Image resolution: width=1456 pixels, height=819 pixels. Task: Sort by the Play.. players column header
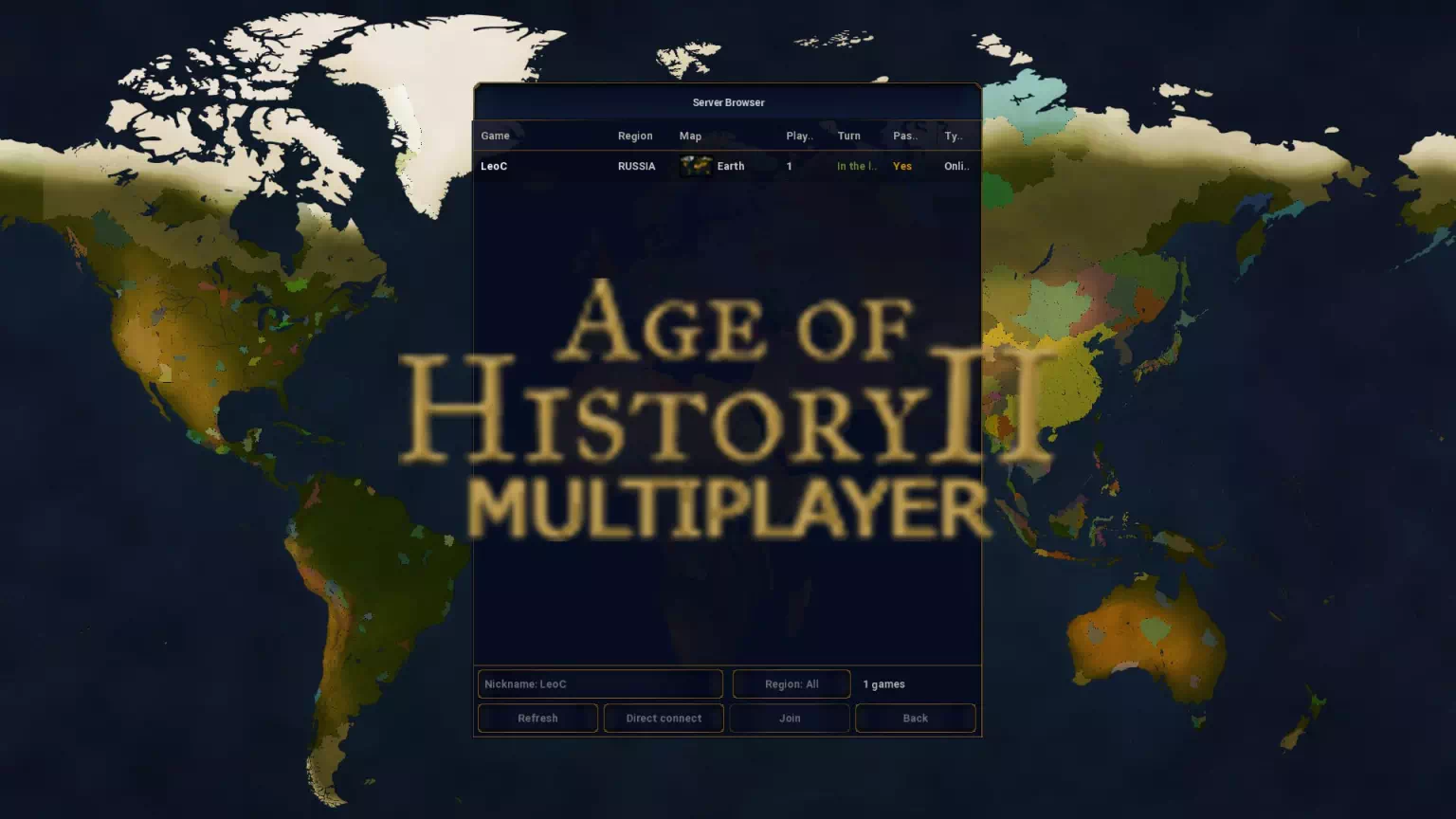point(799,136)
